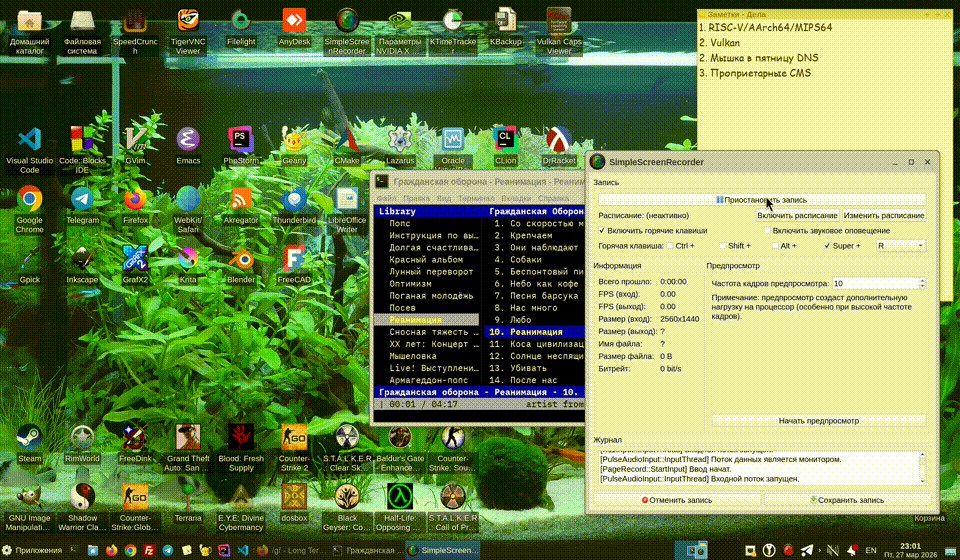Launch the AnyDesk desktop shortcut
The width and height of the screenshot is (960, 560).
coord(294,28)
